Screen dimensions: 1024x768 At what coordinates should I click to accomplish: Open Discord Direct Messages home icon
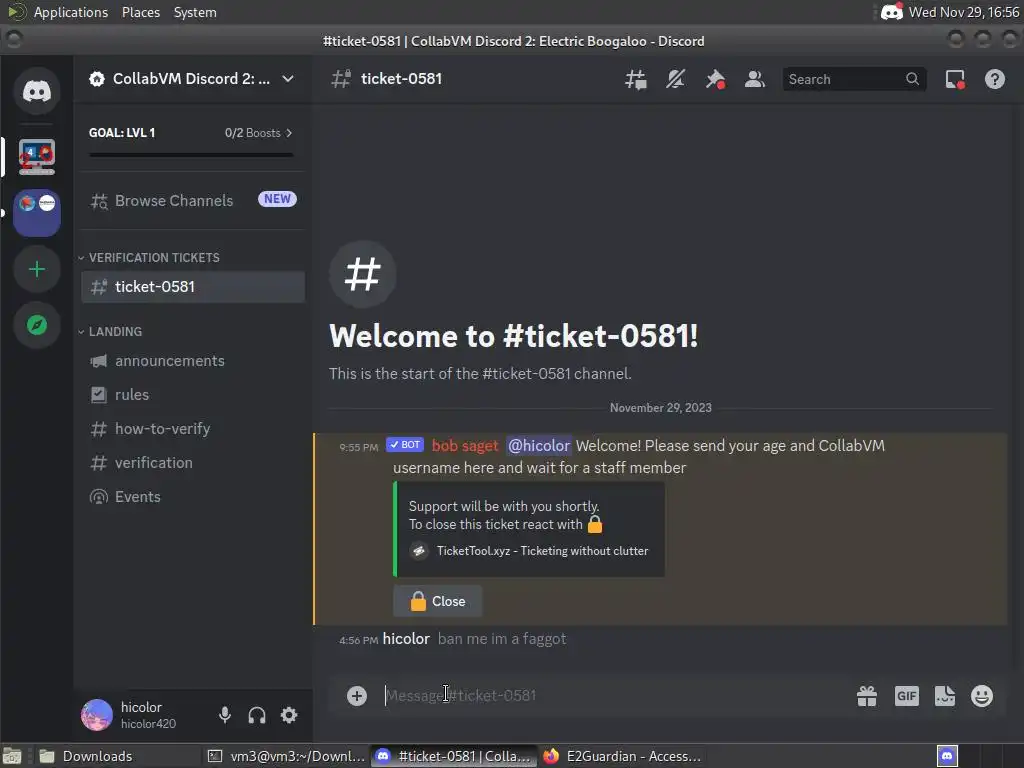click(x=37, y=91)
